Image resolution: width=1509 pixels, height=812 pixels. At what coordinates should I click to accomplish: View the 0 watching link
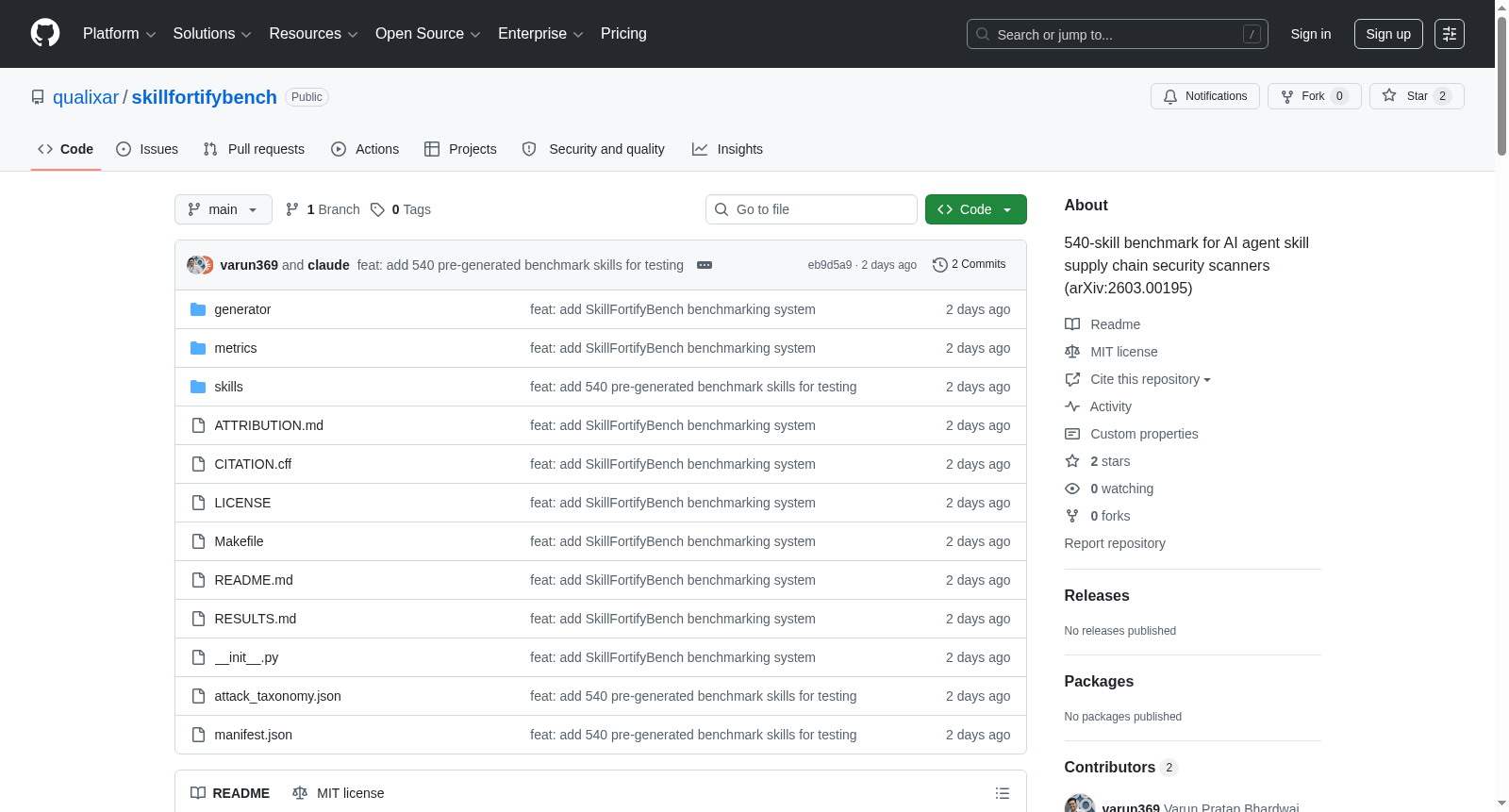click(x=1109, y=489)
